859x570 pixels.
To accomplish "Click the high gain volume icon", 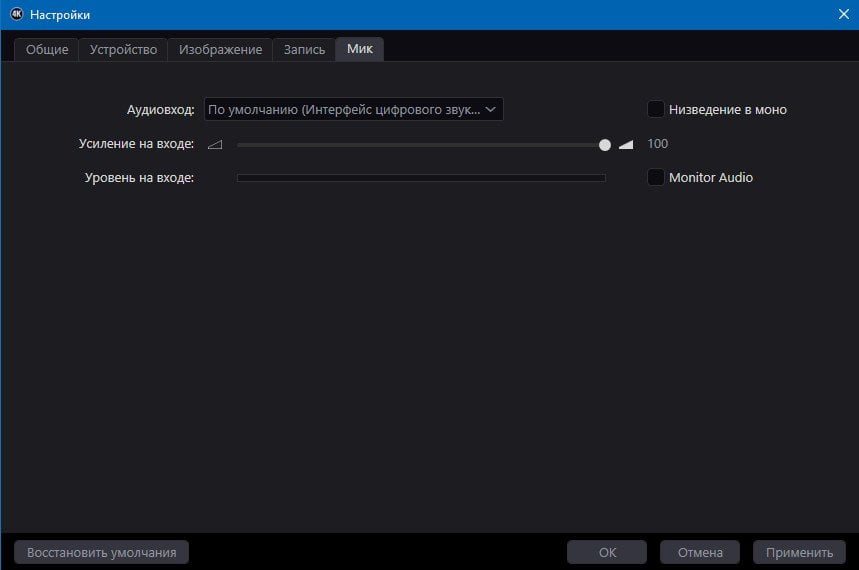I will [x=626, y=144].
